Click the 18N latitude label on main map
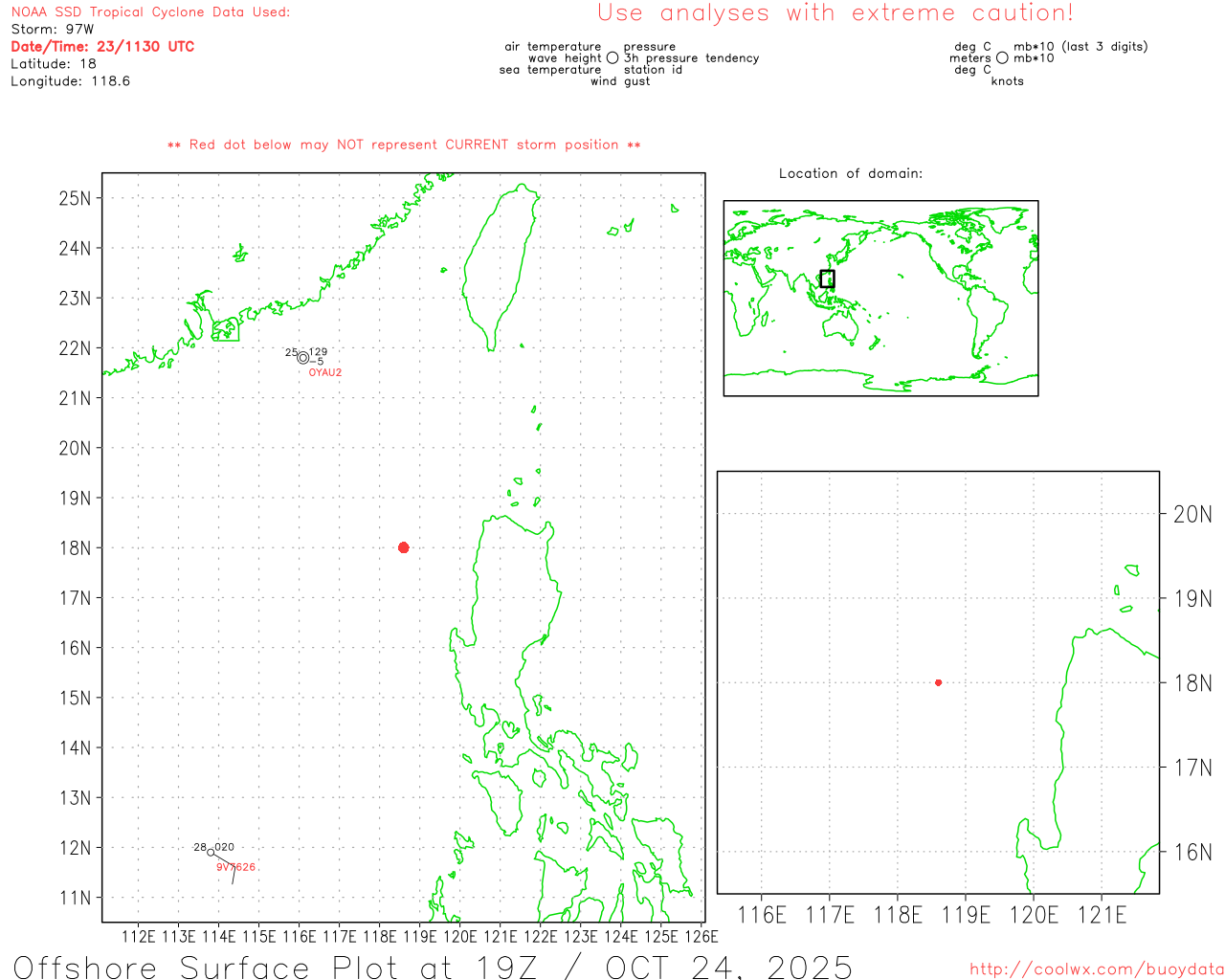The image size is (1225, 980). (x=75, y=548)
